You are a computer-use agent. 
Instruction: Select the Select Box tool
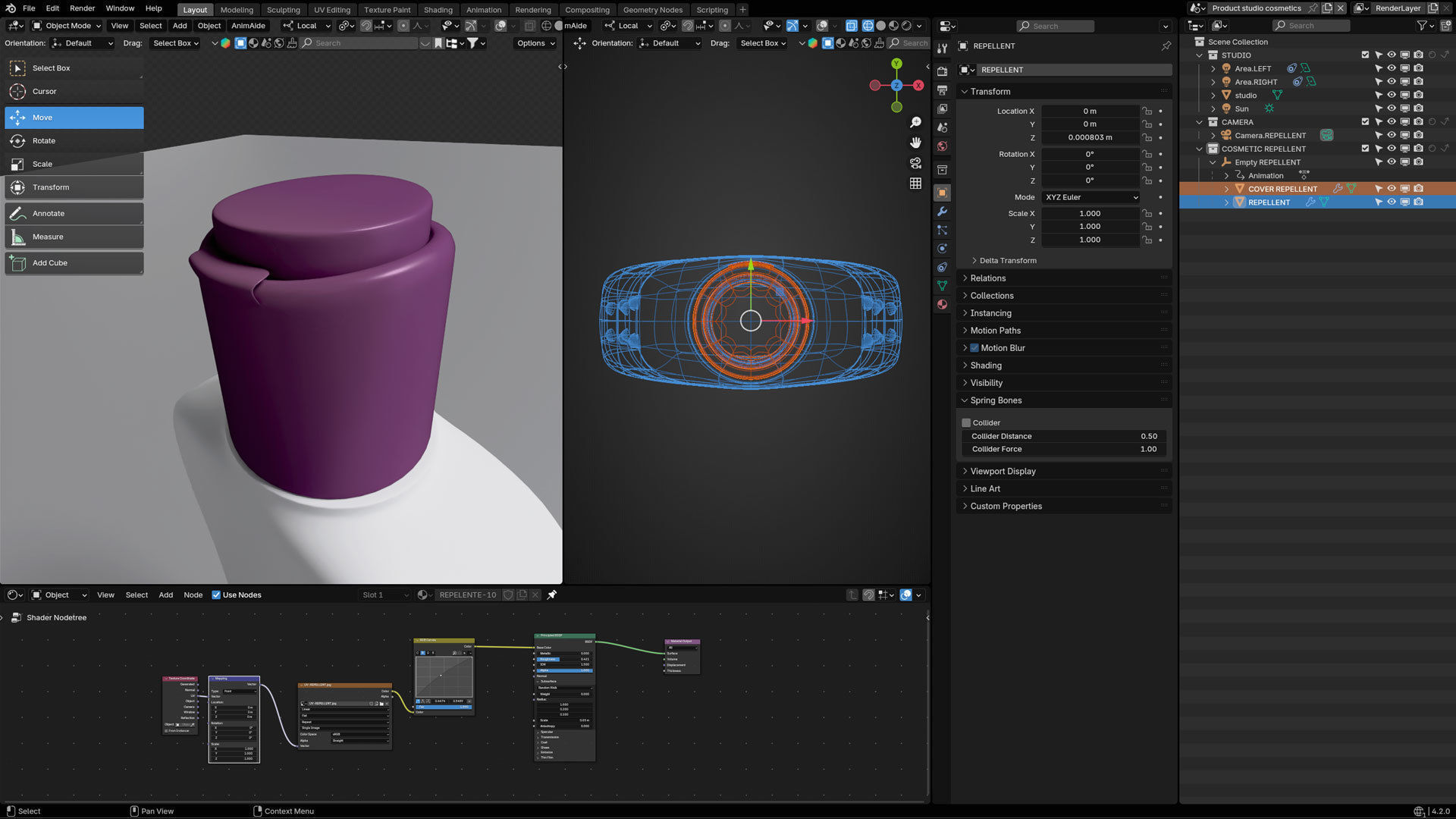pos(74,68)
